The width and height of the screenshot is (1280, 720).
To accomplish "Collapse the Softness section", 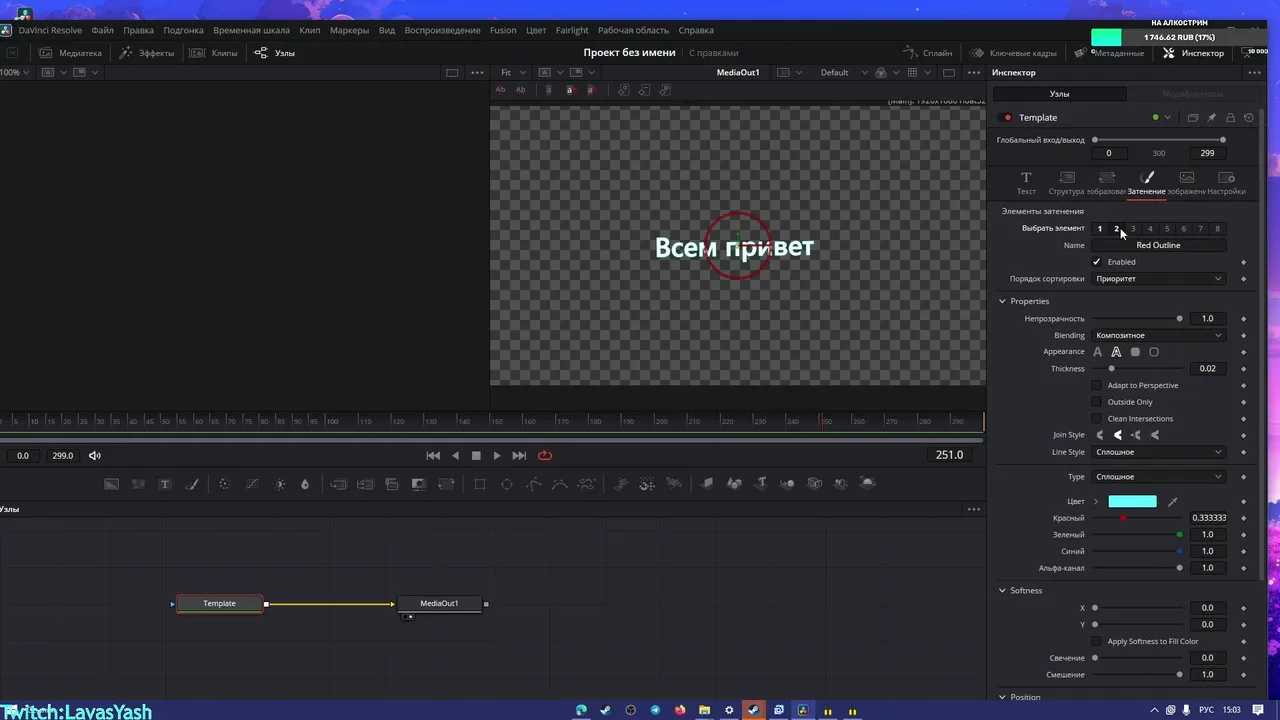I will coord(1003,590).
